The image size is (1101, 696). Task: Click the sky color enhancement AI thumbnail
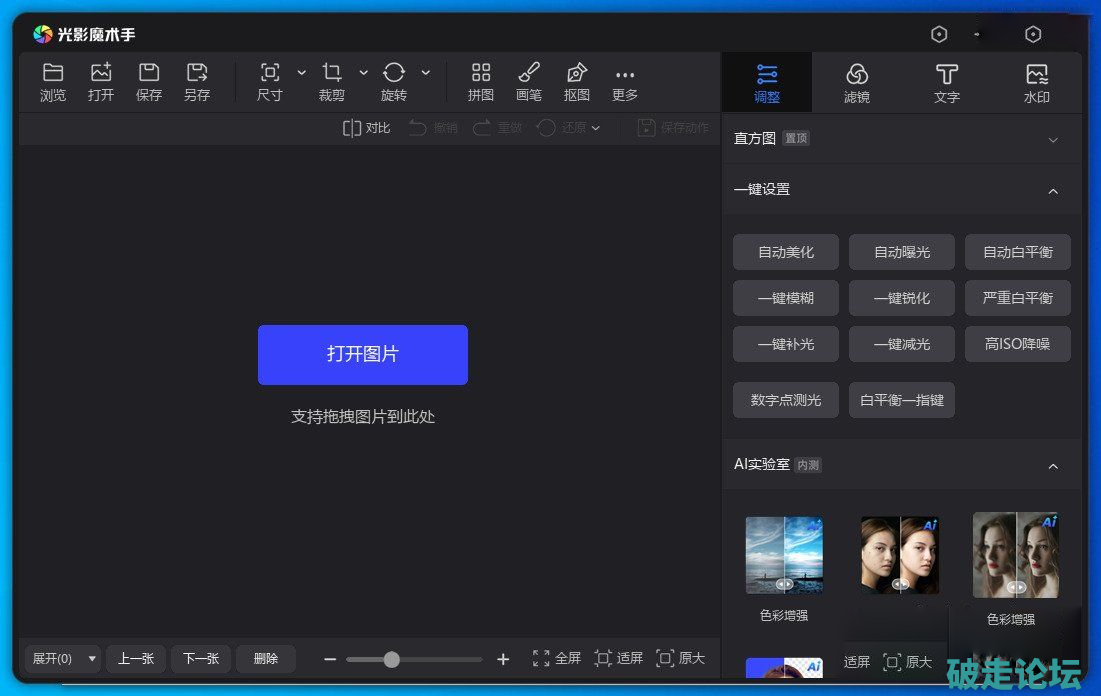[784, 554]
